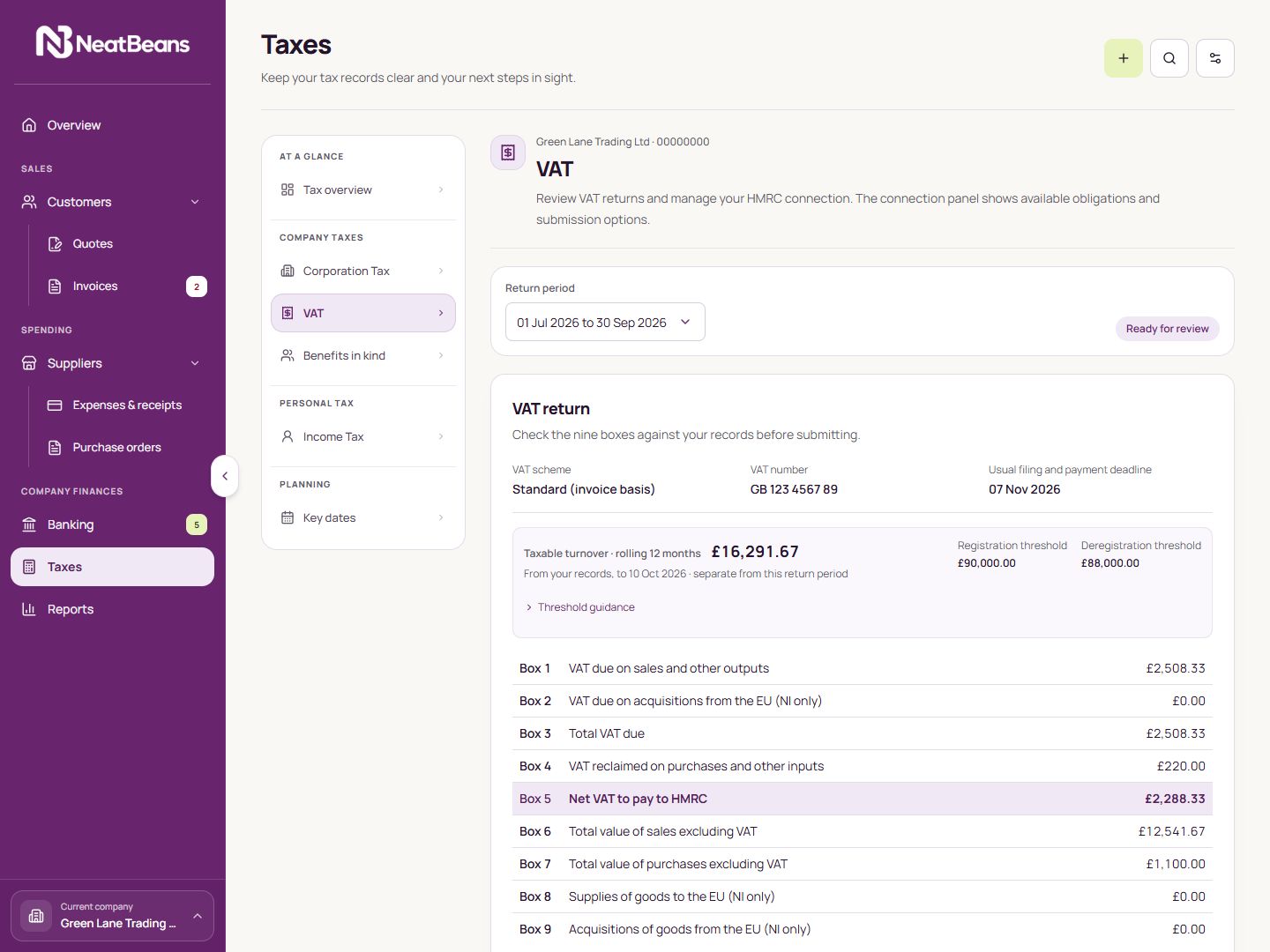Image resolution: width=1270 pixels, height=952 pixels.
Task: Click the Tax overview row chevron
Action: pyautogui.click(x=441, y=190)
